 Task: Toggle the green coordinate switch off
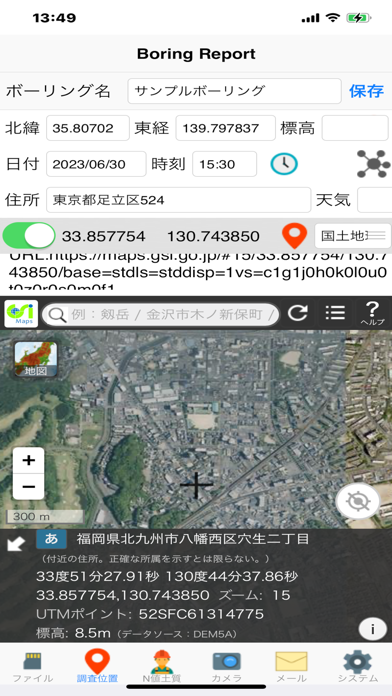coord(29,236)
